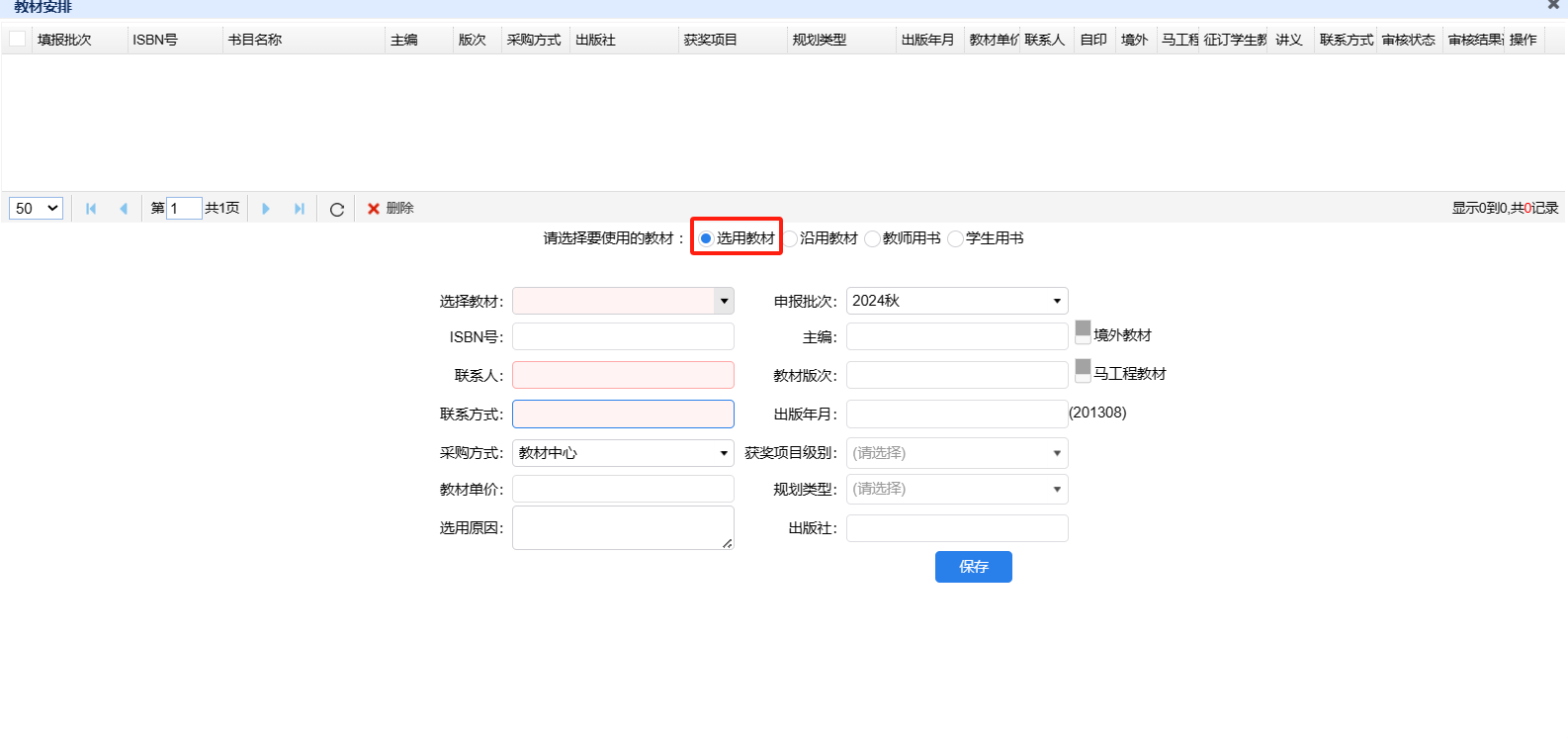Click the 保存 button

point(973,567)
